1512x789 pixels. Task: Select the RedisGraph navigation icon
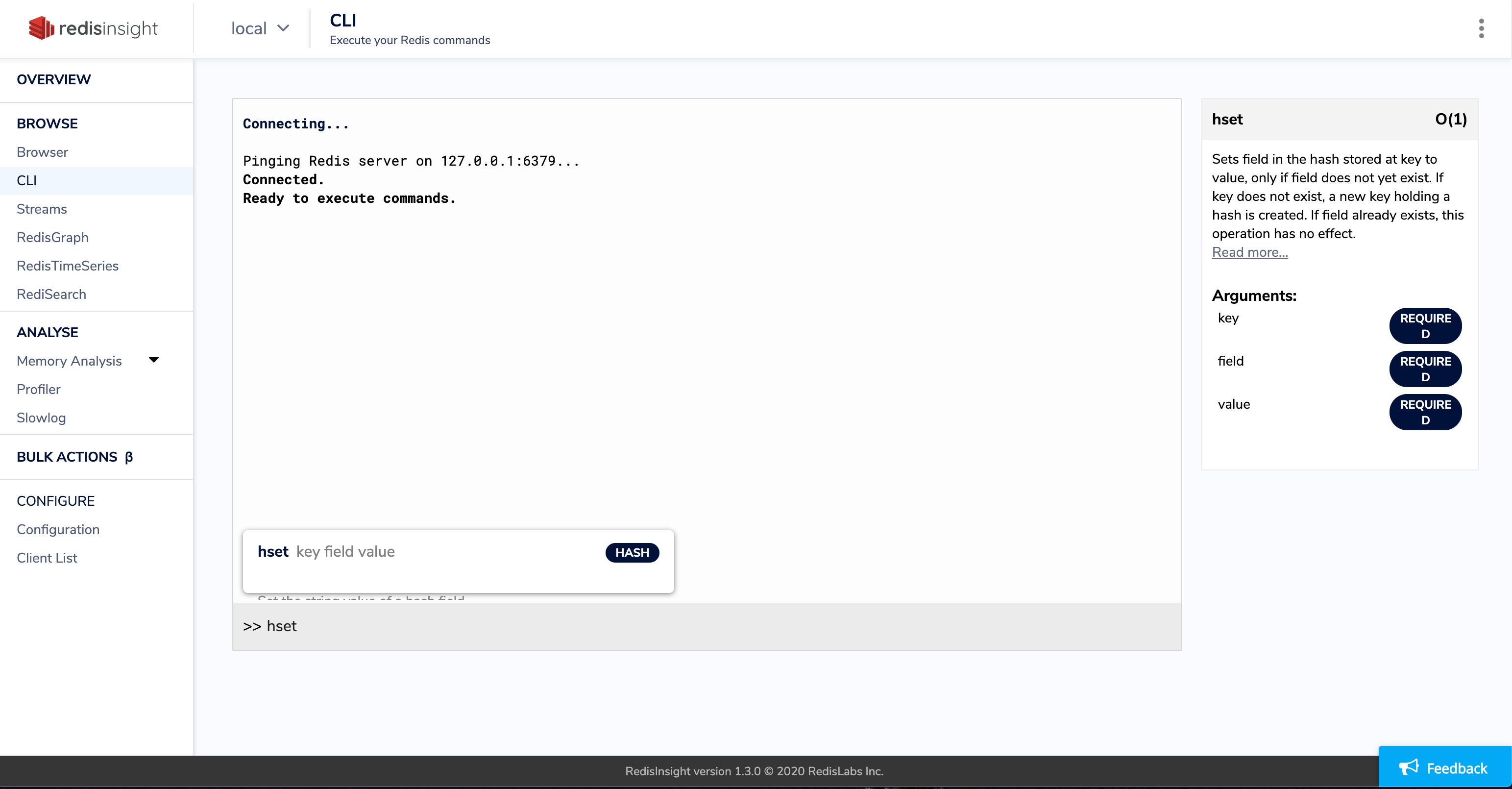point(52,237)
